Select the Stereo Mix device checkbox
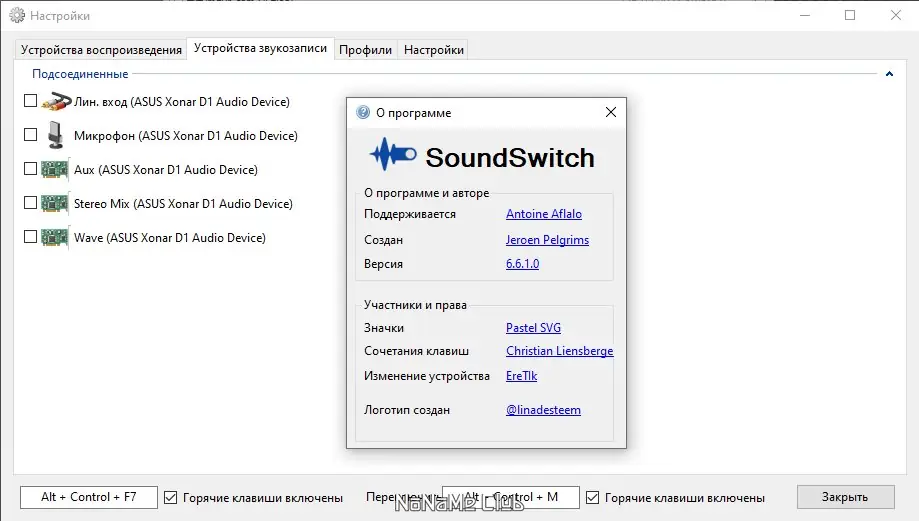Image resolution: width=919 pixels, height=521 pixels. point(30,203)
